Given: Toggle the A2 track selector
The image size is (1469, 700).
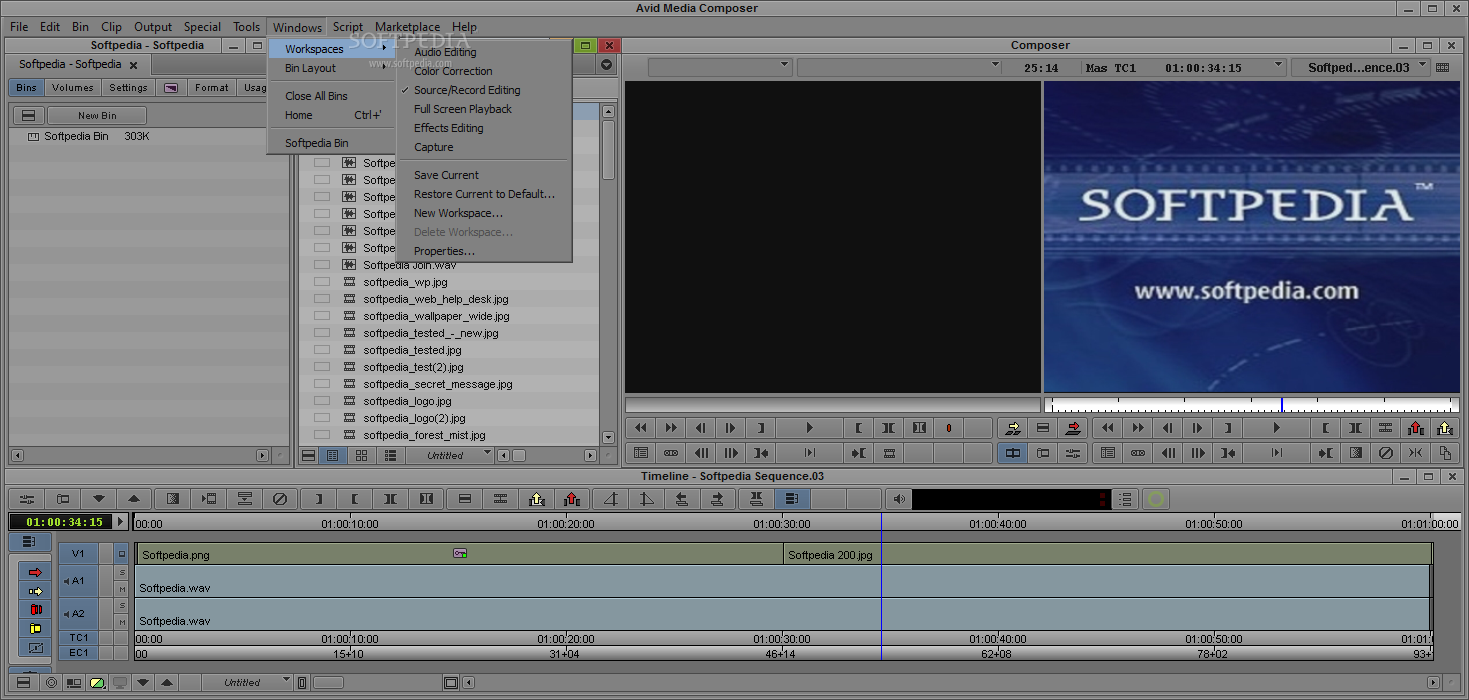Looking at the screenshot, I should click(x=78, y=614).
